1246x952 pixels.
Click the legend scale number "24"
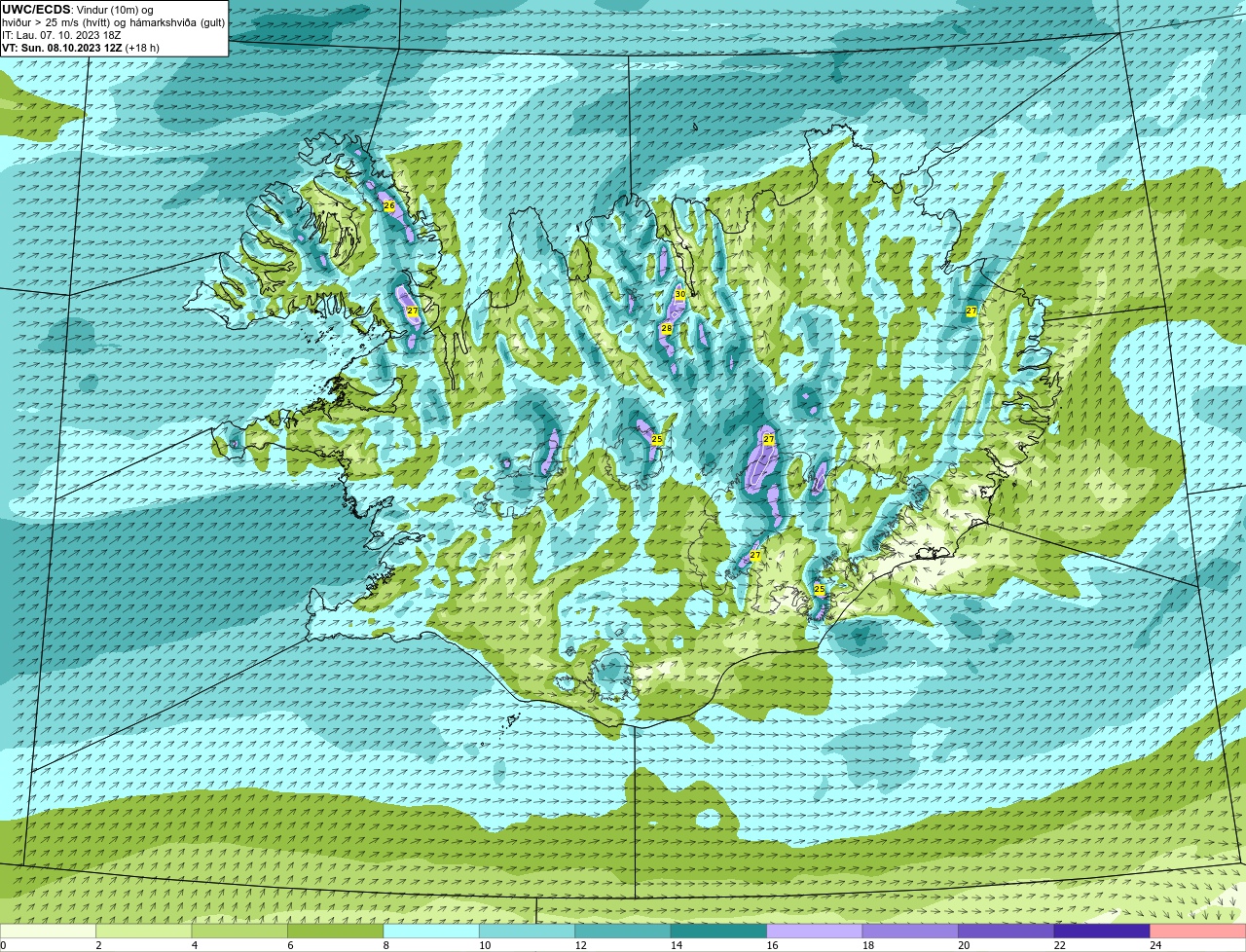(1155, 945)
